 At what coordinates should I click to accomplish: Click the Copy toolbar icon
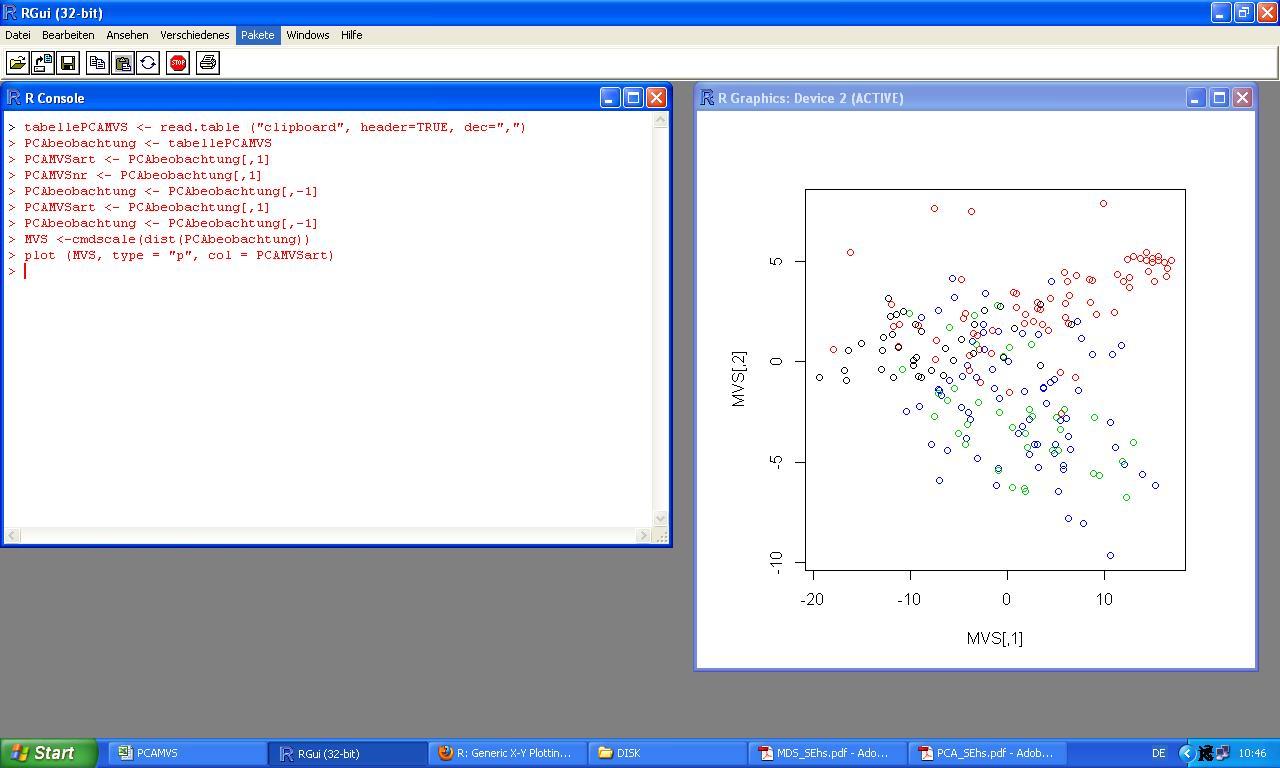point(97,63)
